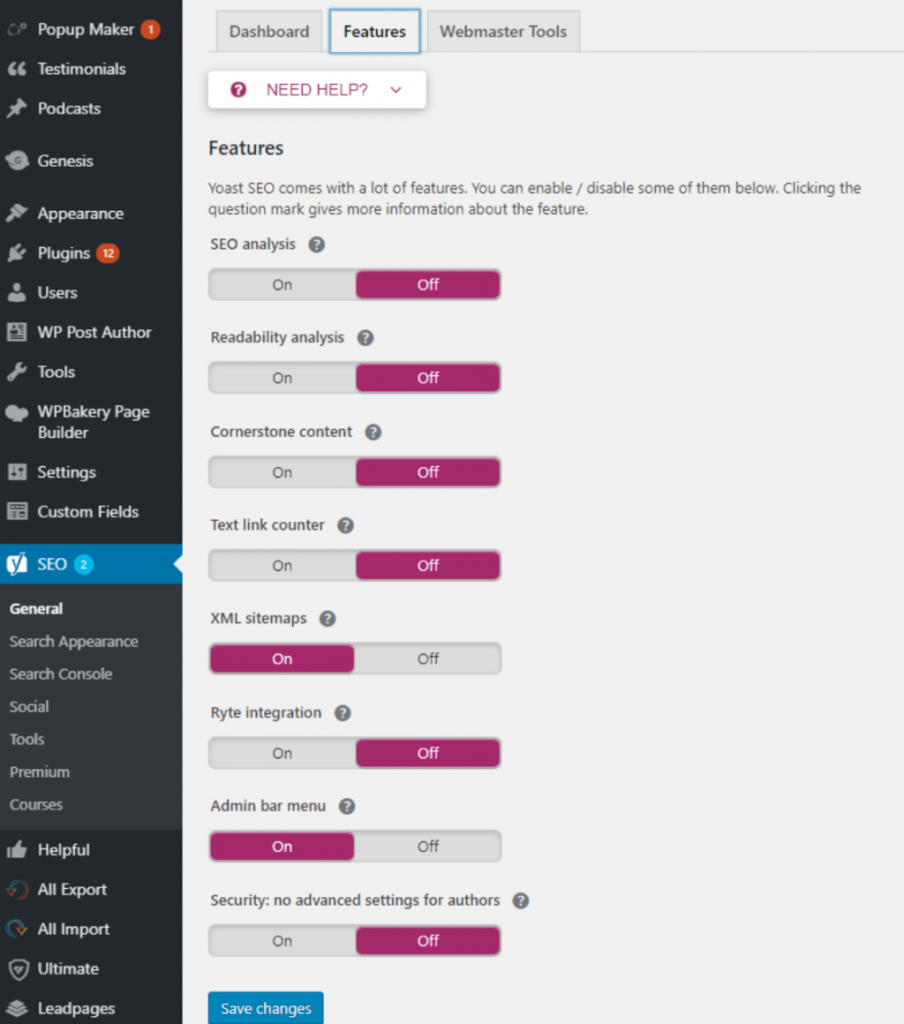The image size is (904, 1024).
Task: Turn SEO analysis On
Action: (282, 285)
